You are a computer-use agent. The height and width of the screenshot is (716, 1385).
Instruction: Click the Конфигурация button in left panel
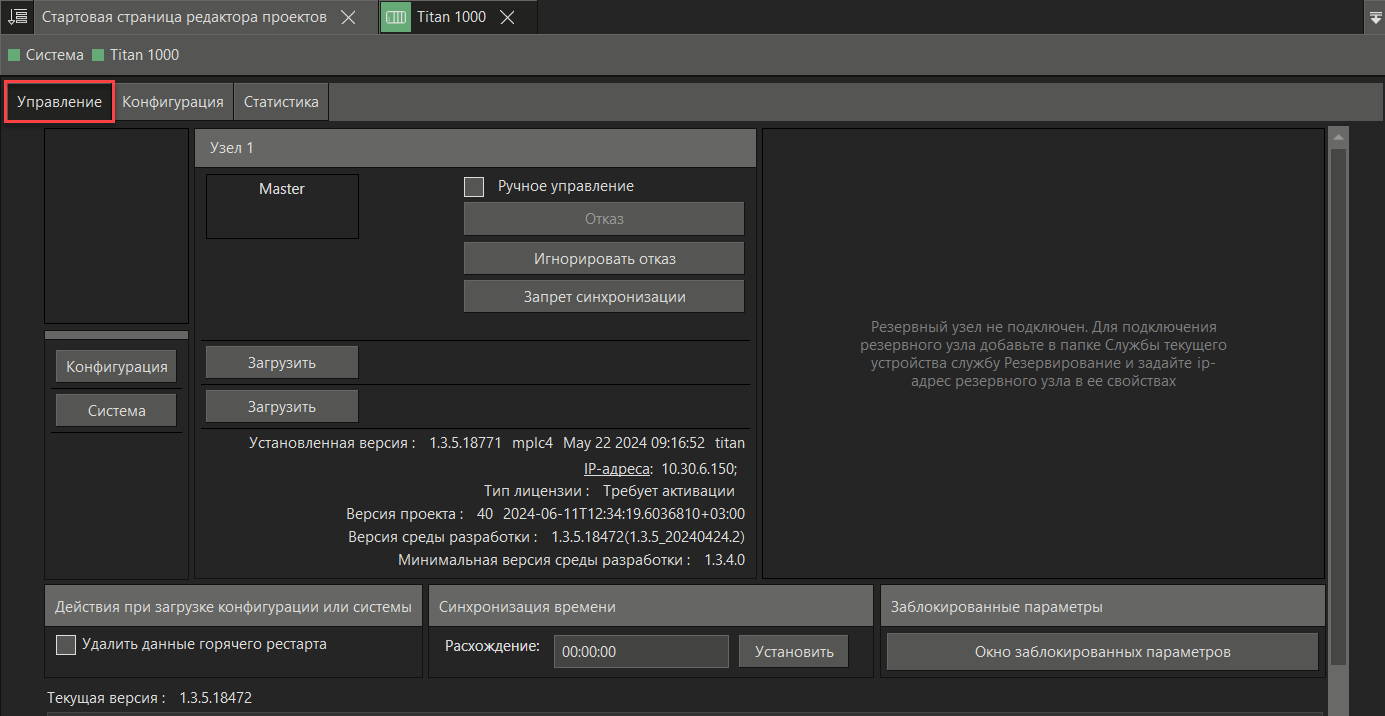pyautogui.click(x=116, y=367)
